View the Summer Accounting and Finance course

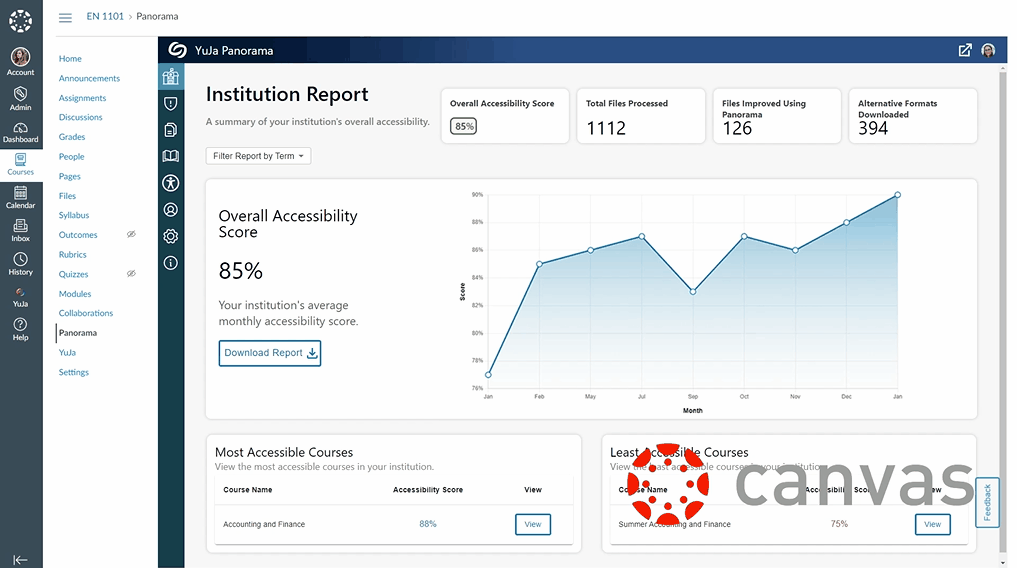[x=933, y=524]
